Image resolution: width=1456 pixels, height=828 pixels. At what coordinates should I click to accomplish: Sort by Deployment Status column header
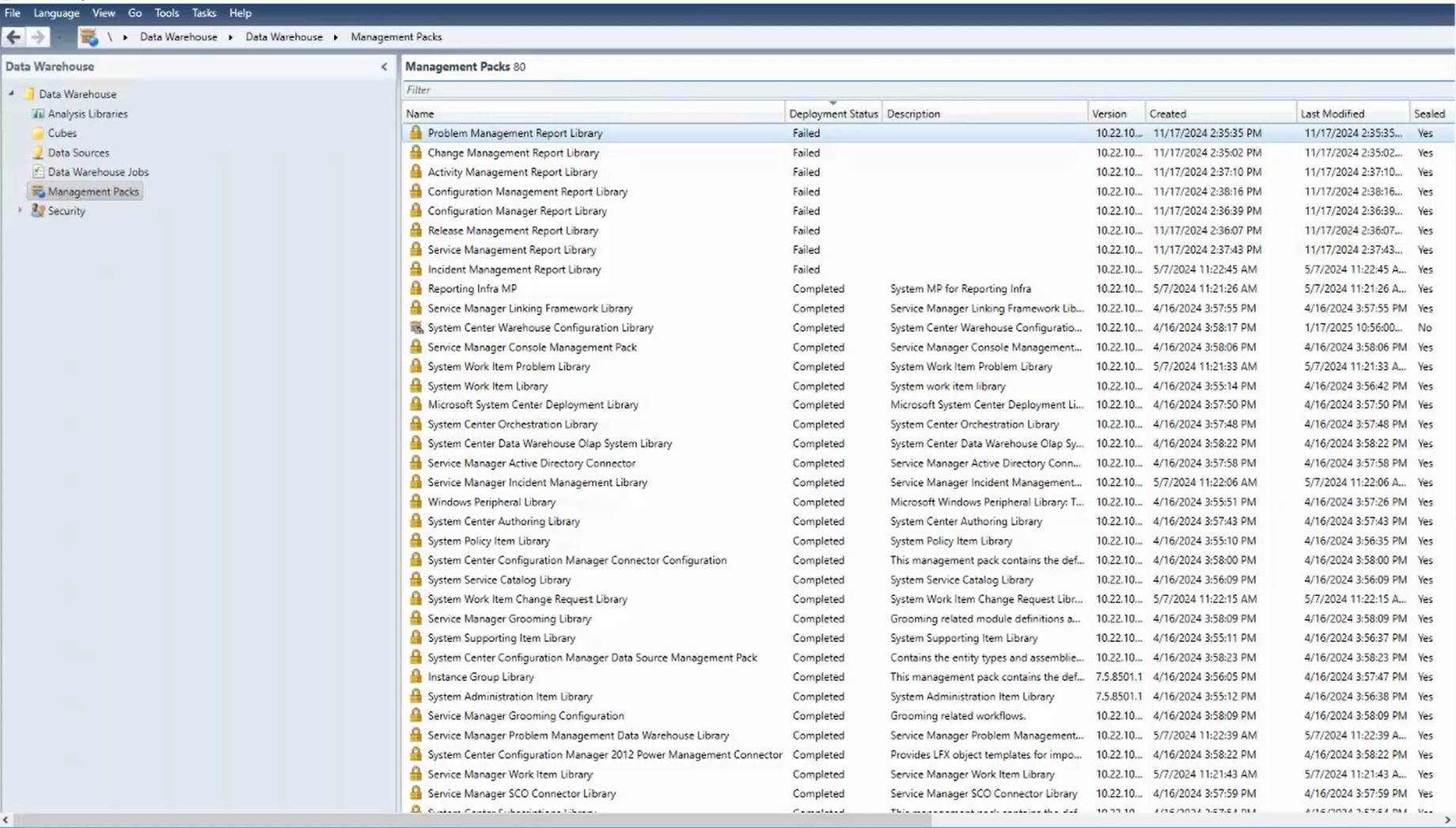click(x=833, y=114)
